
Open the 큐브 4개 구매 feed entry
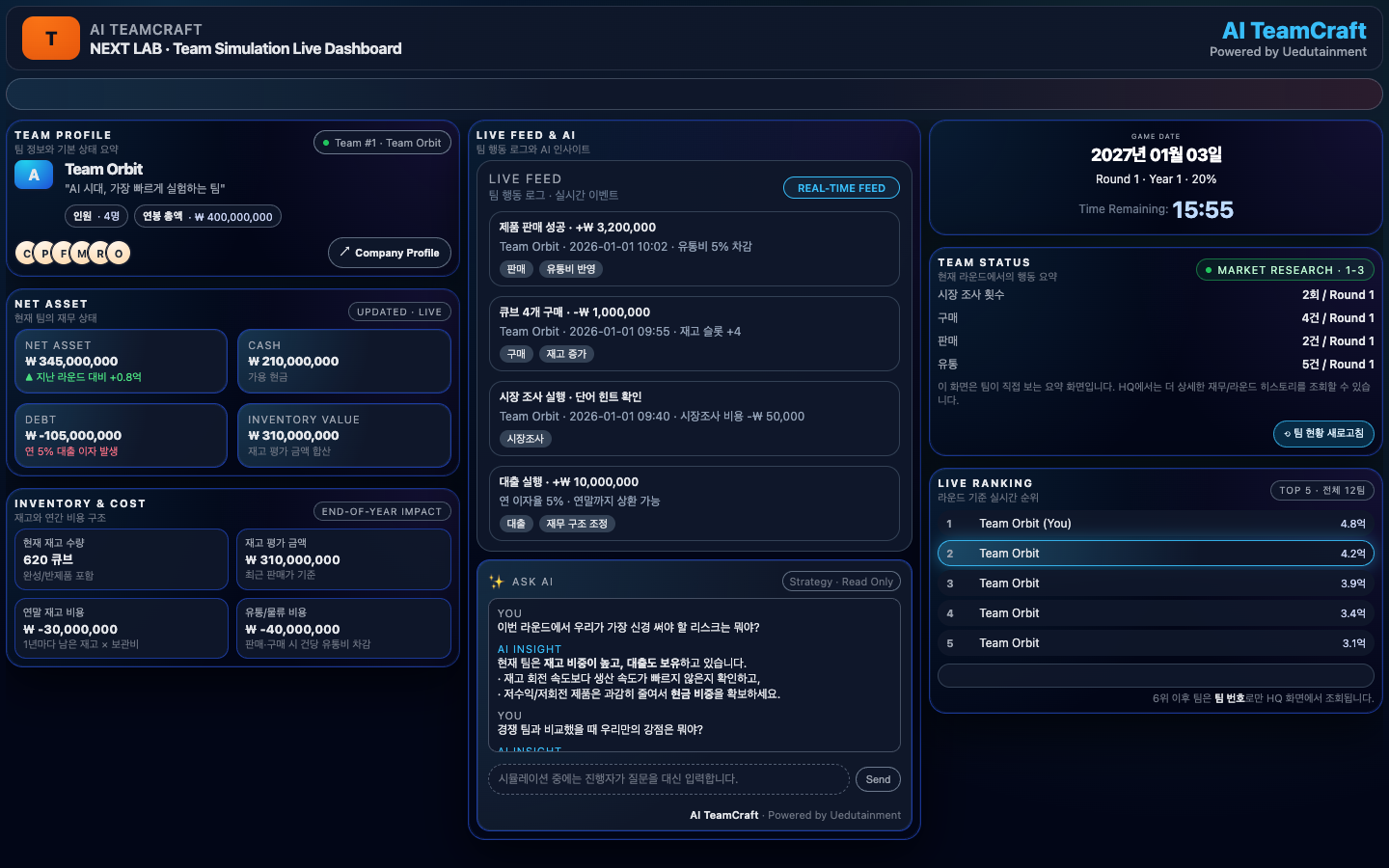point(694,334)
